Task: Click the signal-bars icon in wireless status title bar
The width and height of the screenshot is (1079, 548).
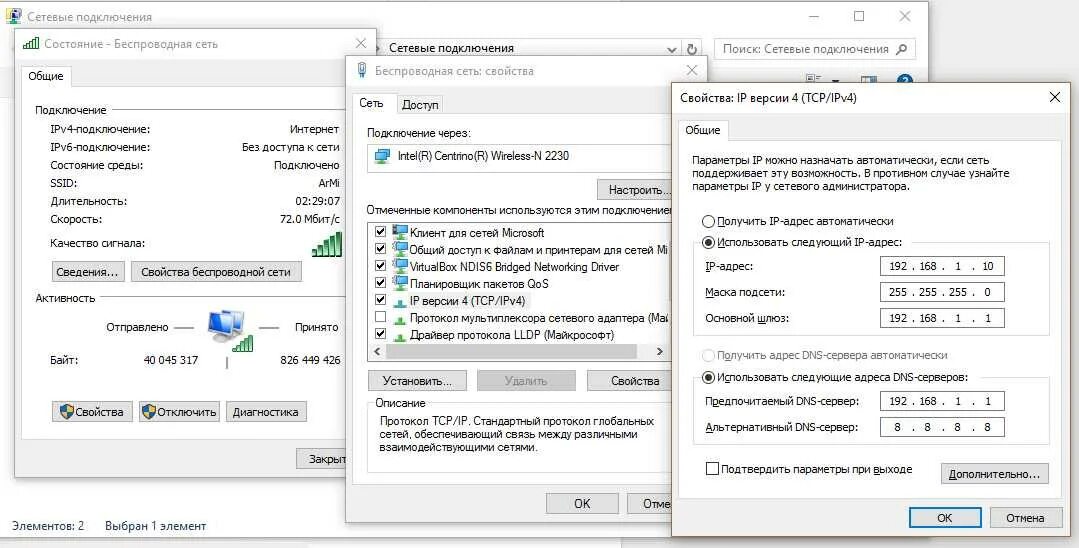Action: pos(30,43)
